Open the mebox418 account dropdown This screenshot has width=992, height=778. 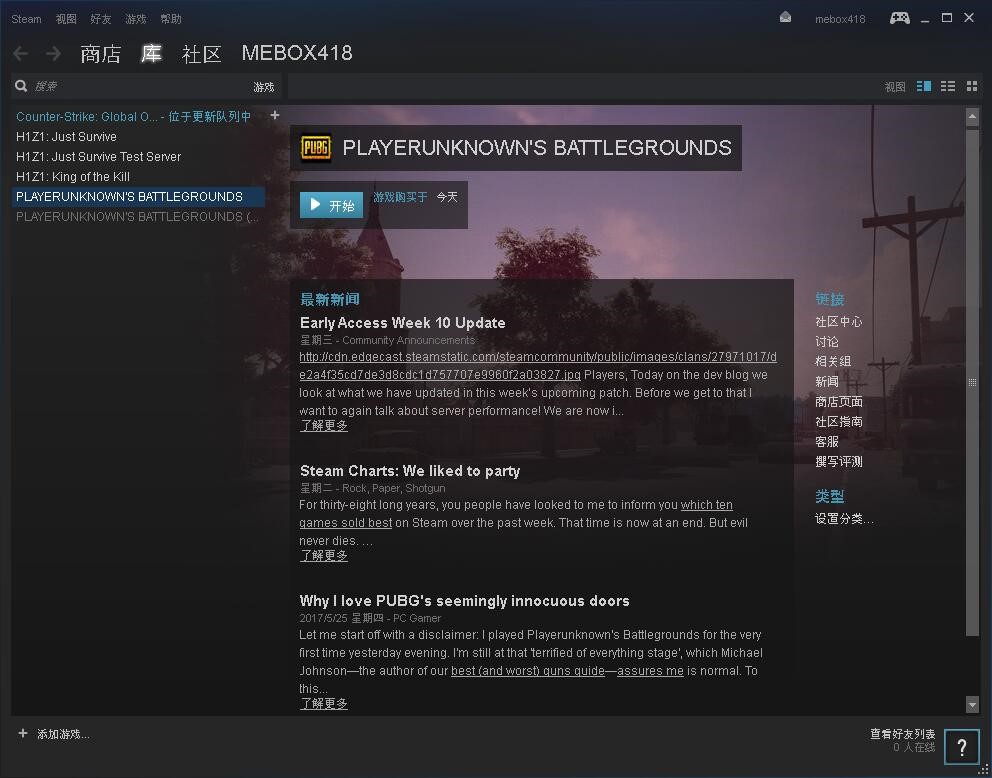[x=840, y=19]
